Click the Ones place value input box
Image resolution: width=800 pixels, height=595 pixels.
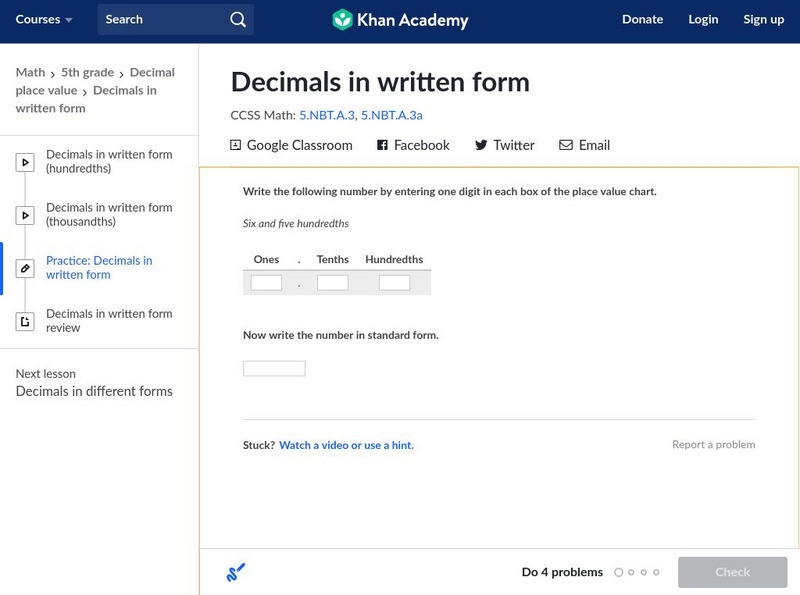(x=266, y=283)
